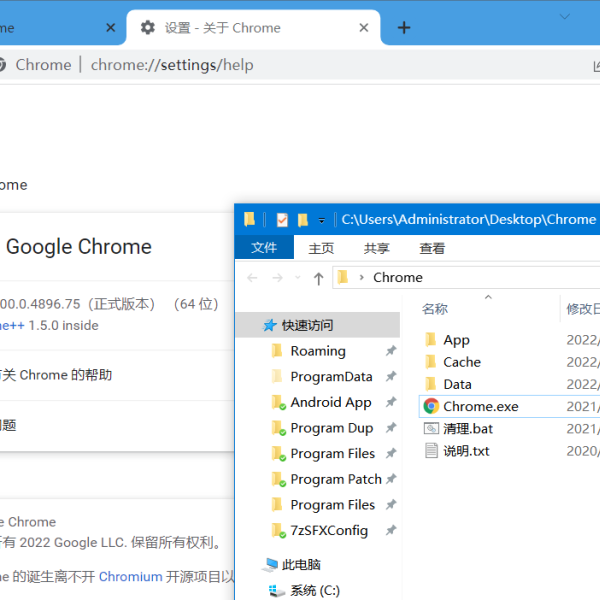
Task: Click the Properties checkmark quick access icon
Action: [x=282, y=220]
